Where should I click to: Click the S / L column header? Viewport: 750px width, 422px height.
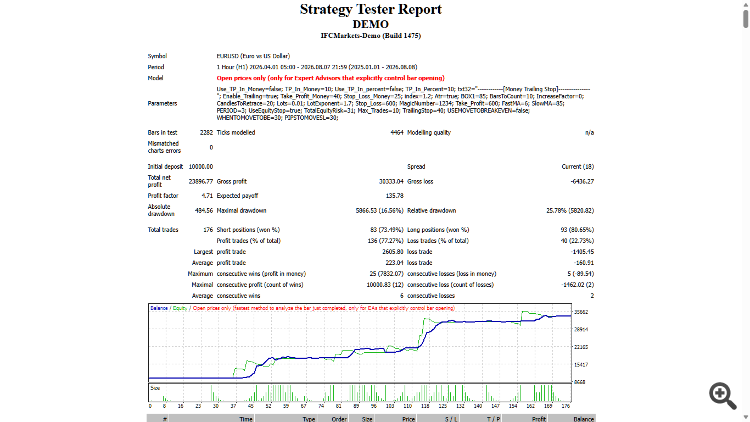tap(451, 419)
